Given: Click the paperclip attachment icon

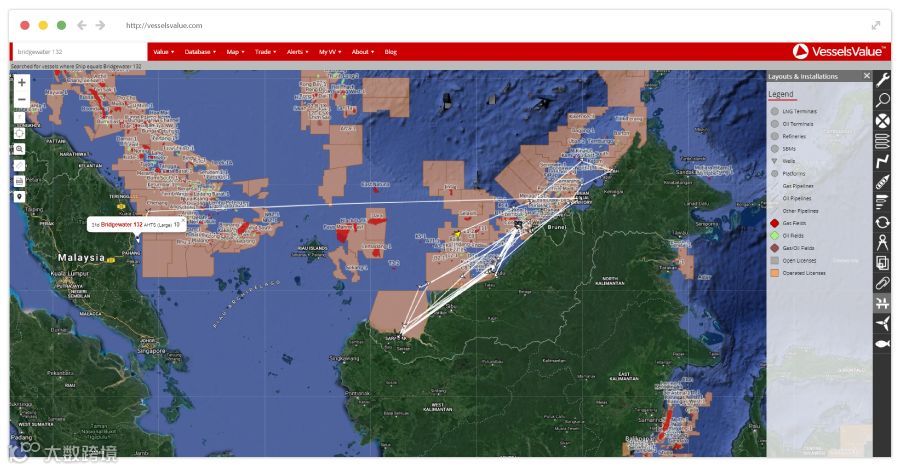Looking at the screenshot, I should [882, 283].
